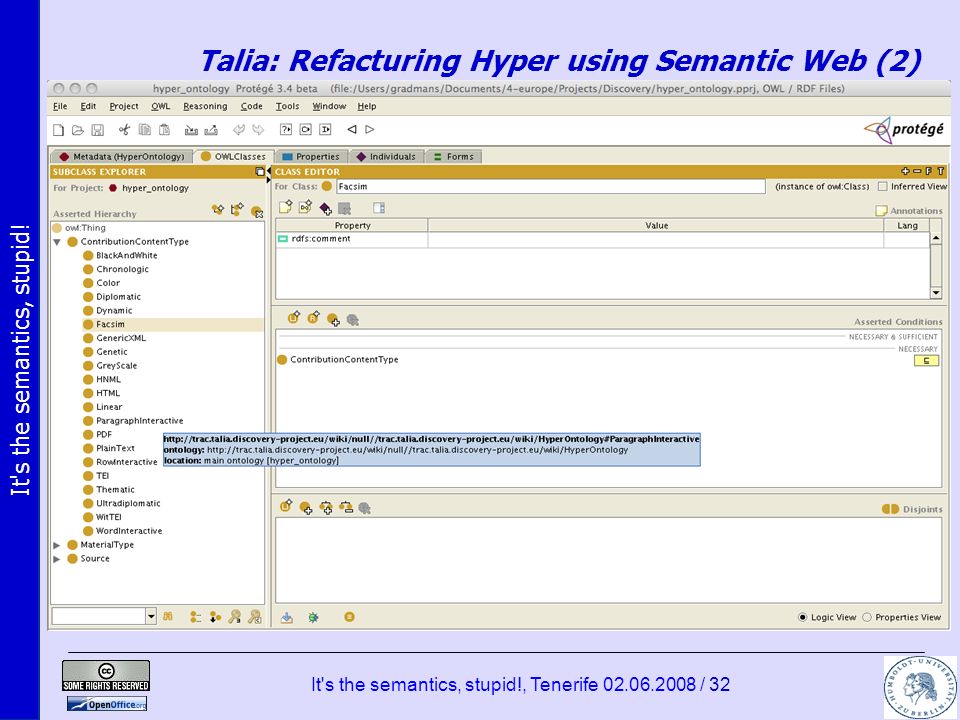This screenshot has width=960, height=720.
Task: Toggle the Inferred View checkbox
Action: (x=882, y=186)
